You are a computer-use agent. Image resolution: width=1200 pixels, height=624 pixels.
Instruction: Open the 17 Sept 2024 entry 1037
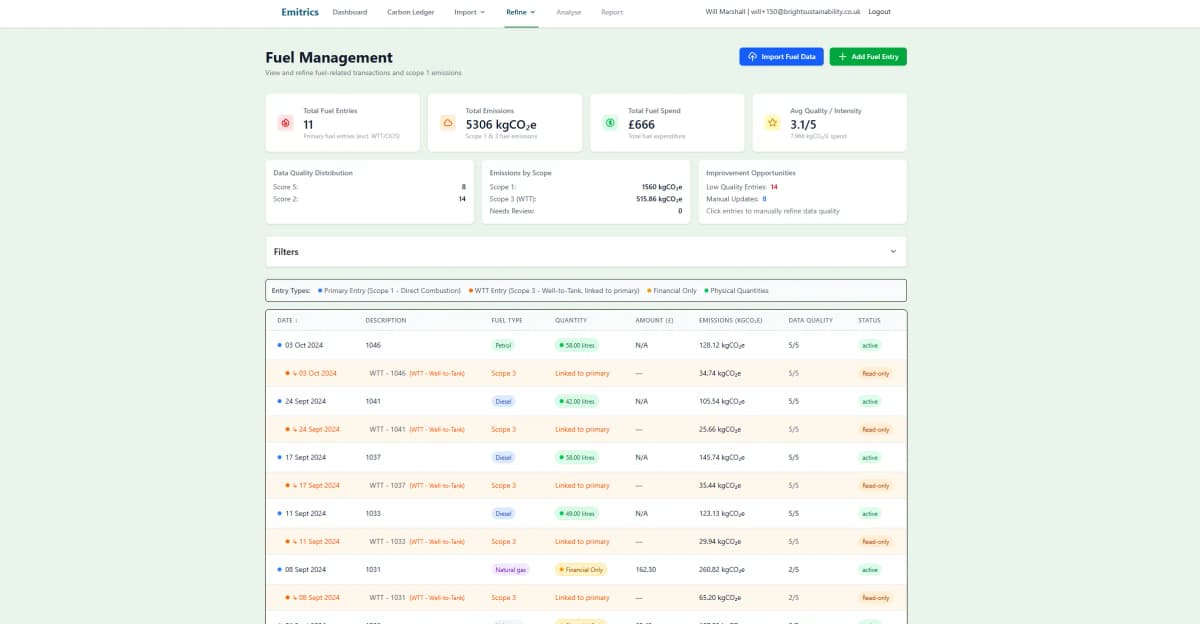click(x=586, y=457)
